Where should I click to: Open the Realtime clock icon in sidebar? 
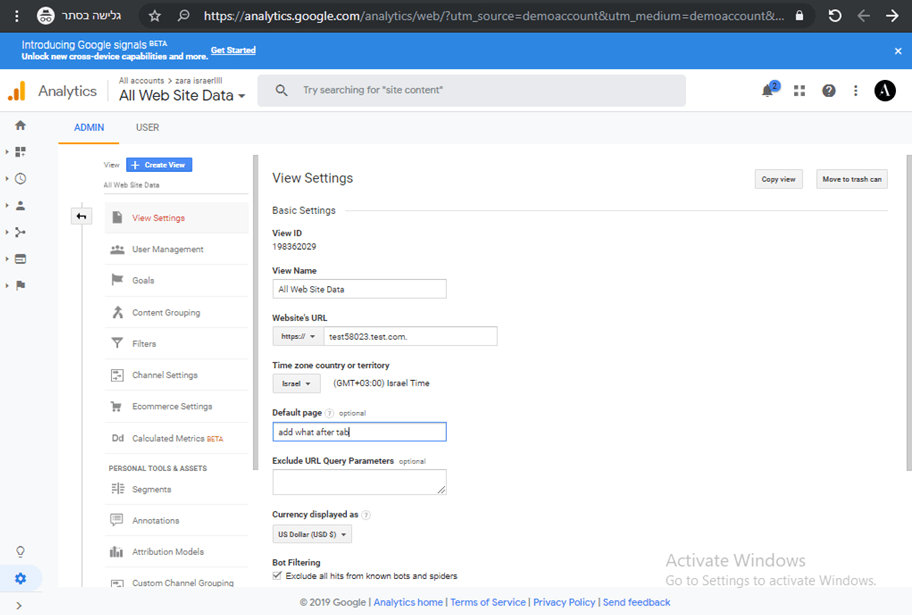tap(20, 179)
